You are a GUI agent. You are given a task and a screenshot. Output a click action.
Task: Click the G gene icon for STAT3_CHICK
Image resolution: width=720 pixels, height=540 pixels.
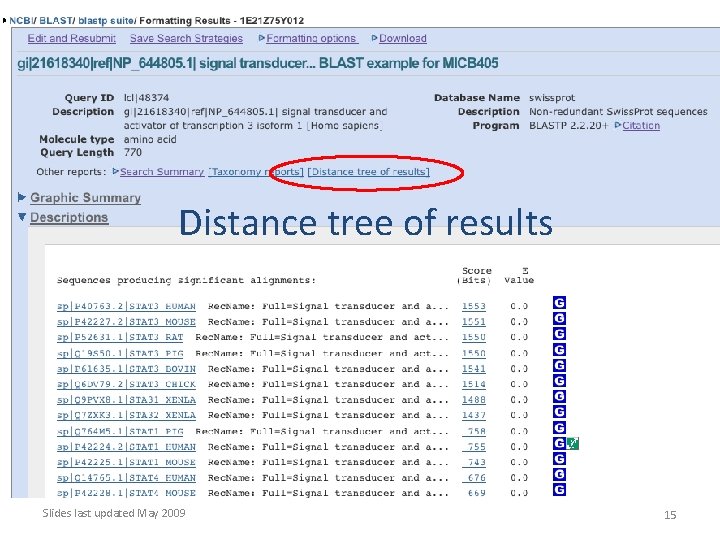click(x=559, y=381)
